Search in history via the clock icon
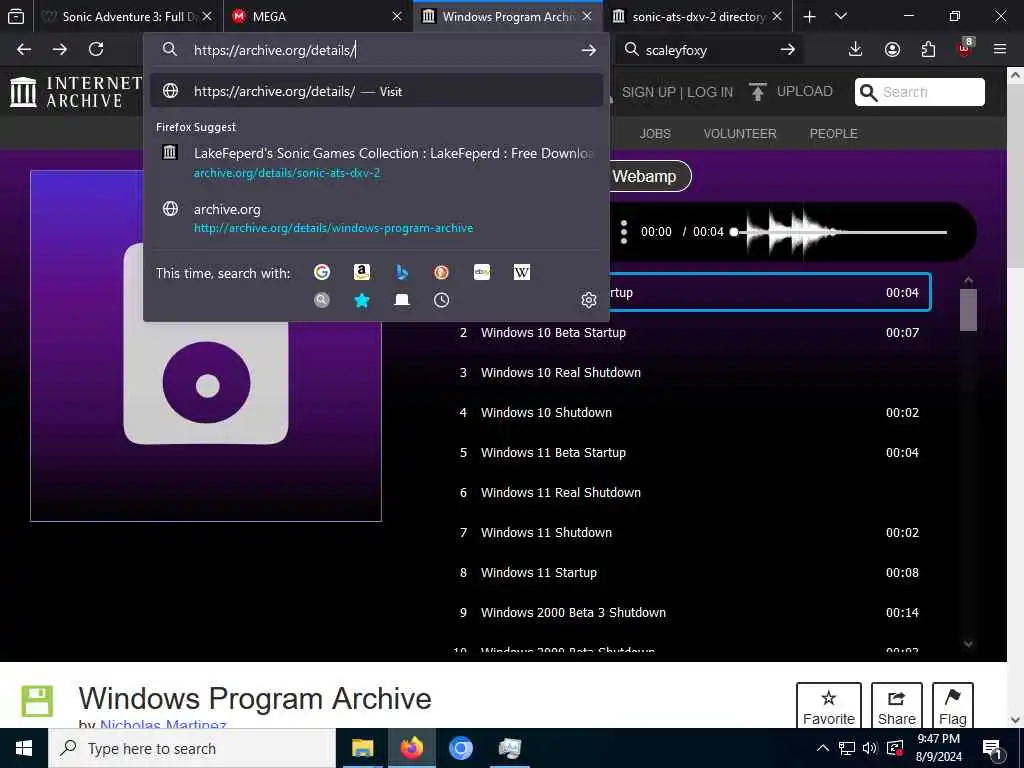The height and width of the screenshot is (768, 1024). coord(441,300)
